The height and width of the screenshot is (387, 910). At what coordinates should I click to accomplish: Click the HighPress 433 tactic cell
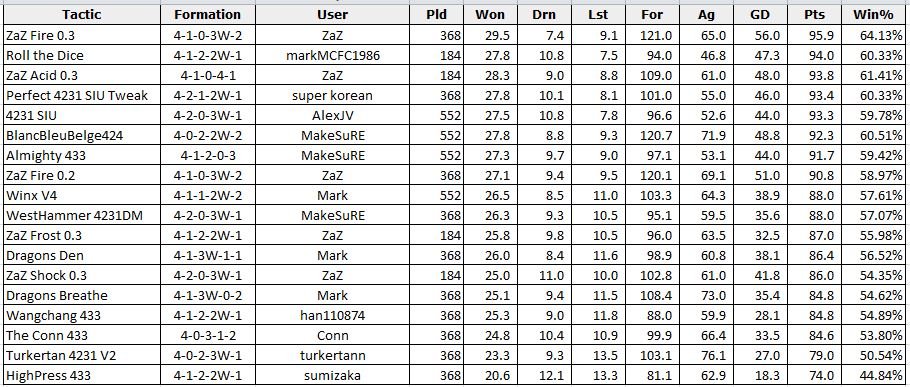click(x=81, y=375)
